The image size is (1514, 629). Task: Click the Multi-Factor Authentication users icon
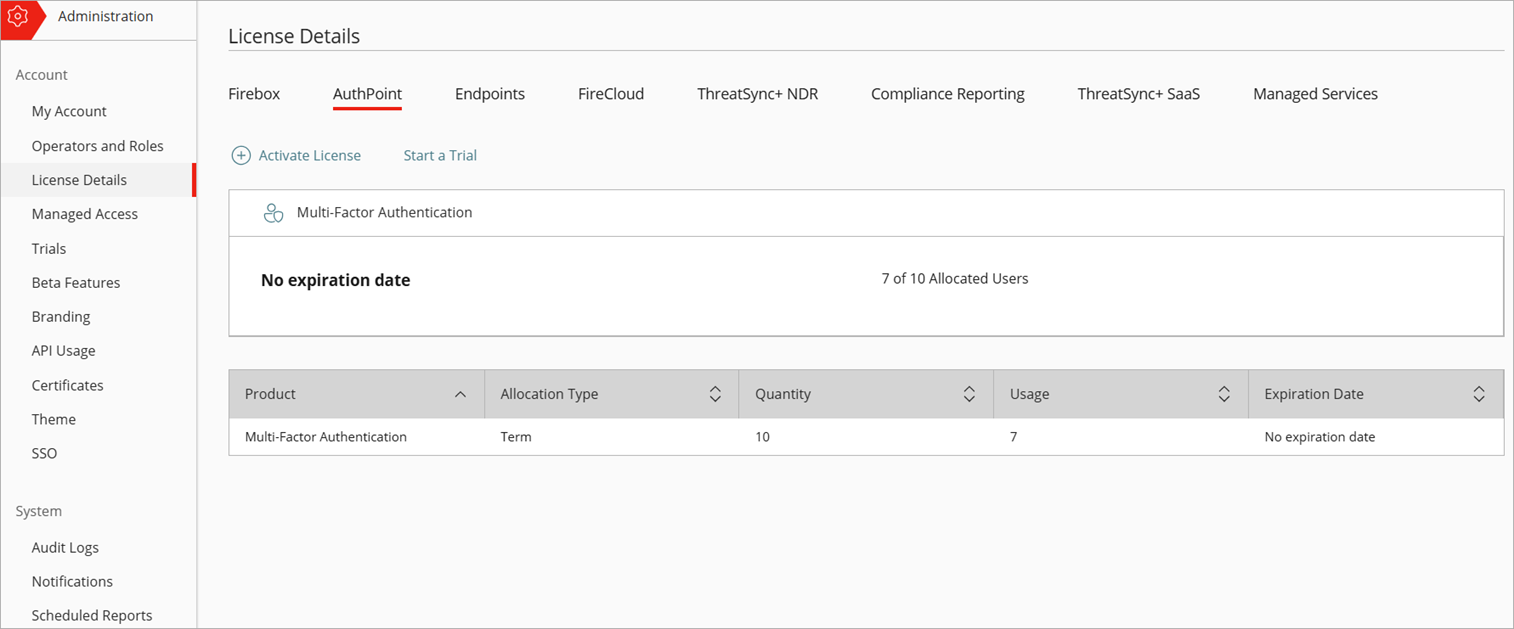273,213
